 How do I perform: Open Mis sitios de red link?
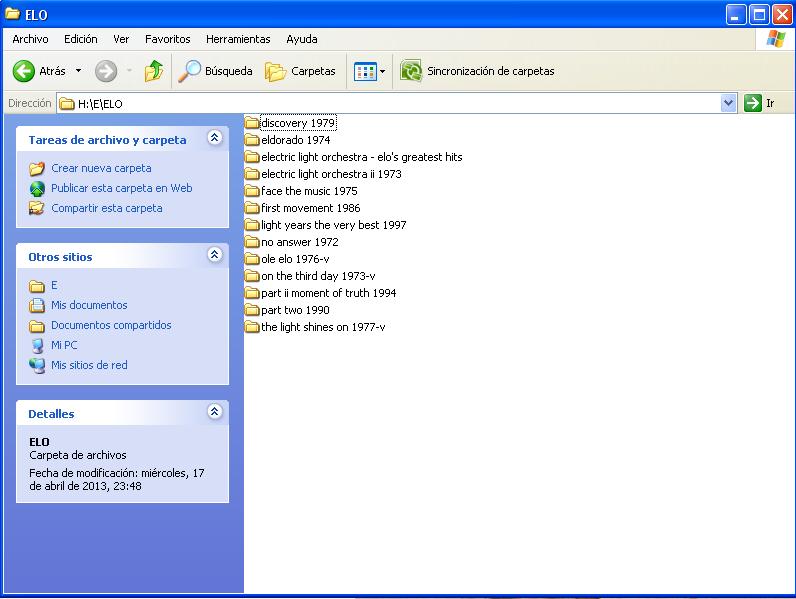click(89, 365)
